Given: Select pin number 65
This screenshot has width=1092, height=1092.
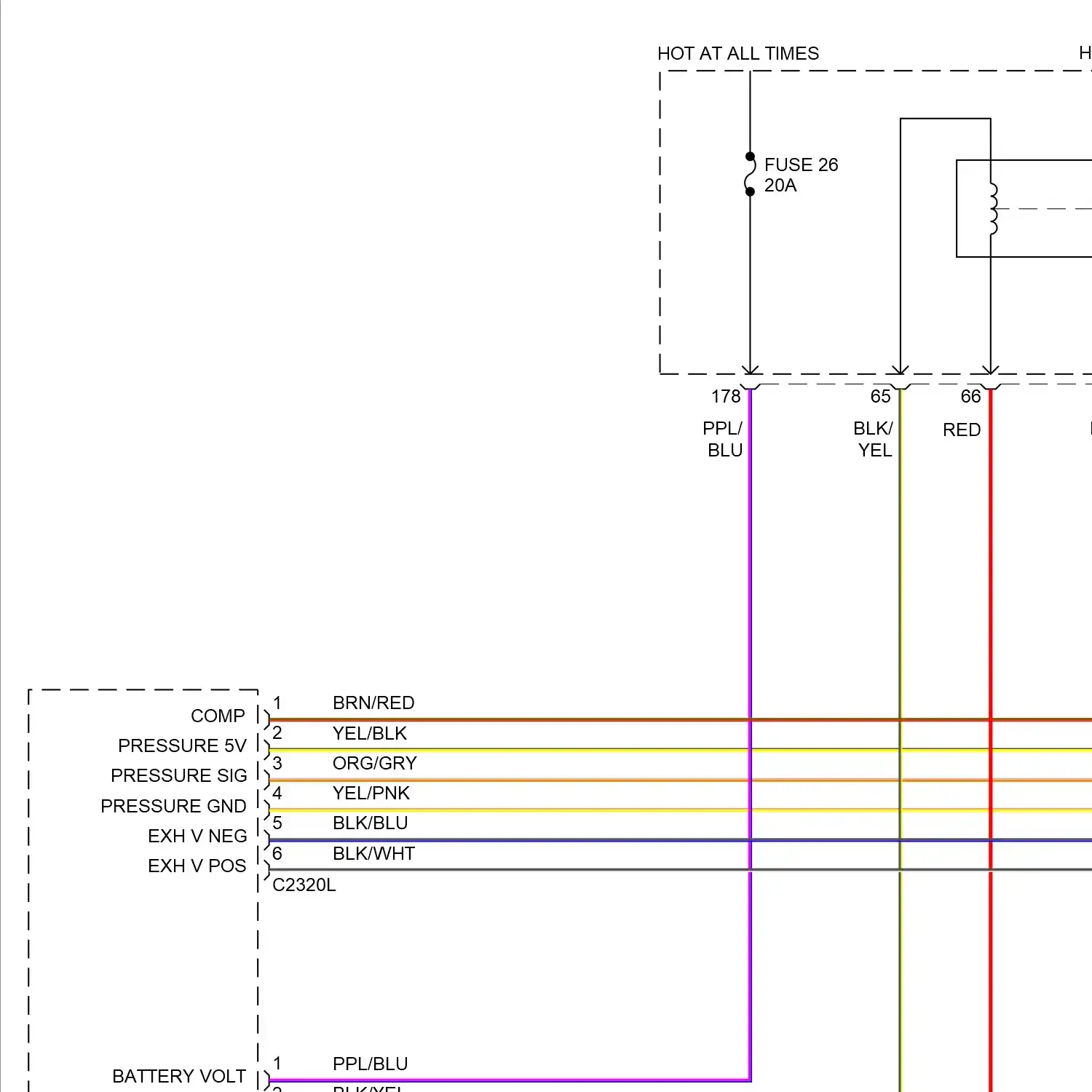Looking at the screenshot, I should pos(880,396).
